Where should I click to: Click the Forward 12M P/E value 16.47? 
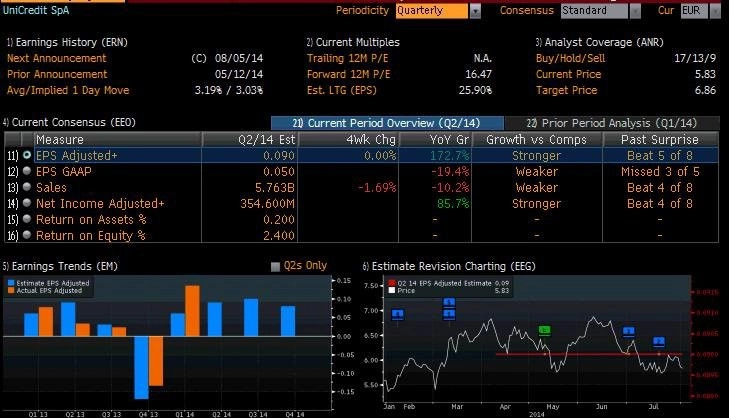click(x=478, y=74)
